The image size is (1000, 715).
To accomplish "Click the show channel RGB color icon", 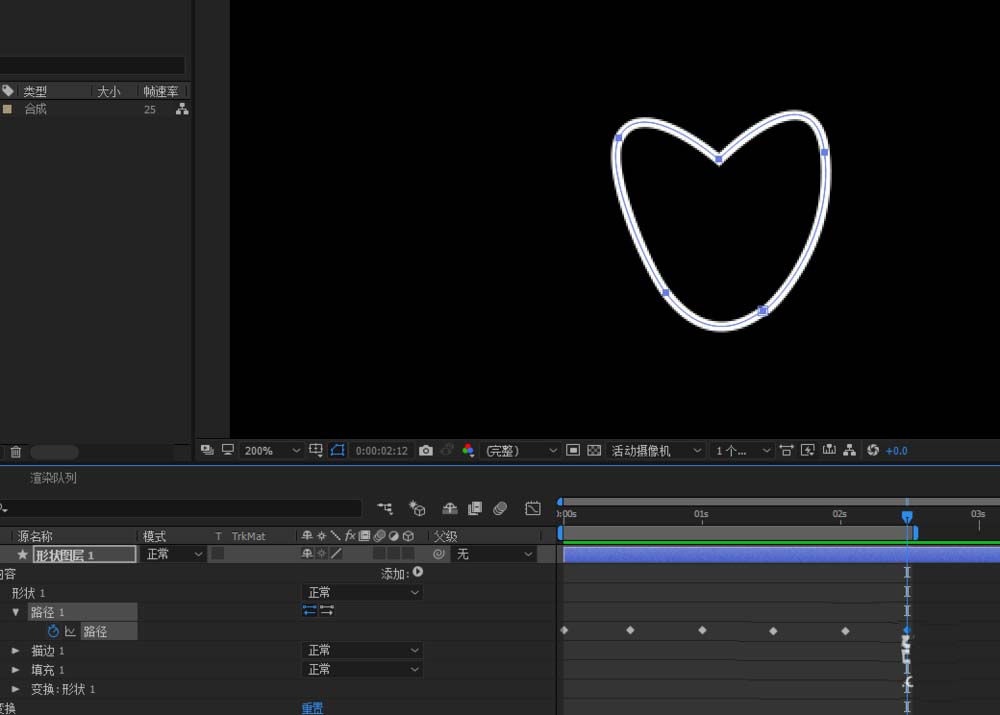I will (x=468, y=451).
